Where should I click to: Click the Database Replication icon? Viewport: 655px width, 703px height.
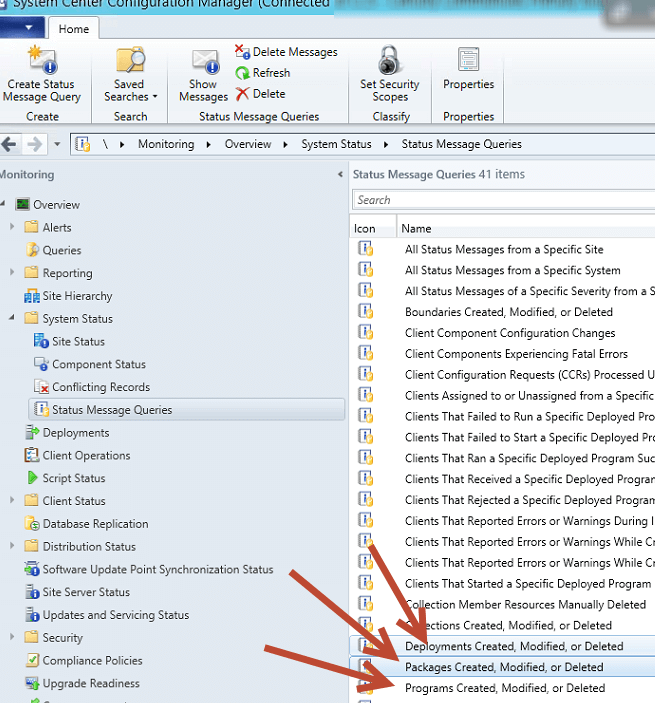(x=32, y=524)
